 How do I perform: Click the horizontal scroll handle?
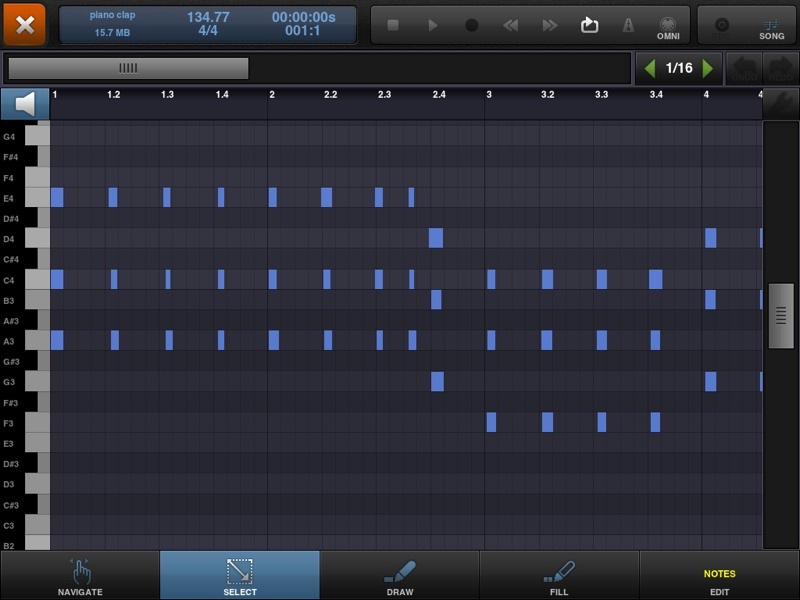point(129,68)
